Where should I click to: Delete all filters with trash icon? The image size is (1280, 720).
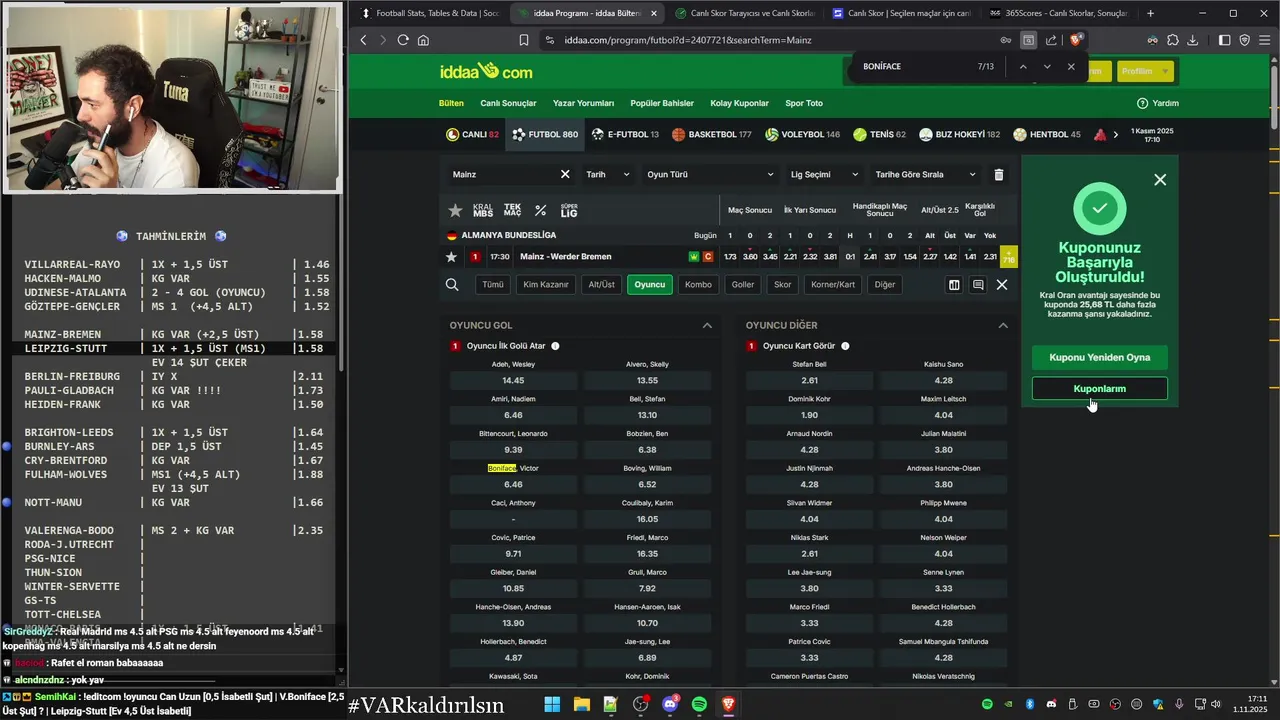(x=998, y=174)
